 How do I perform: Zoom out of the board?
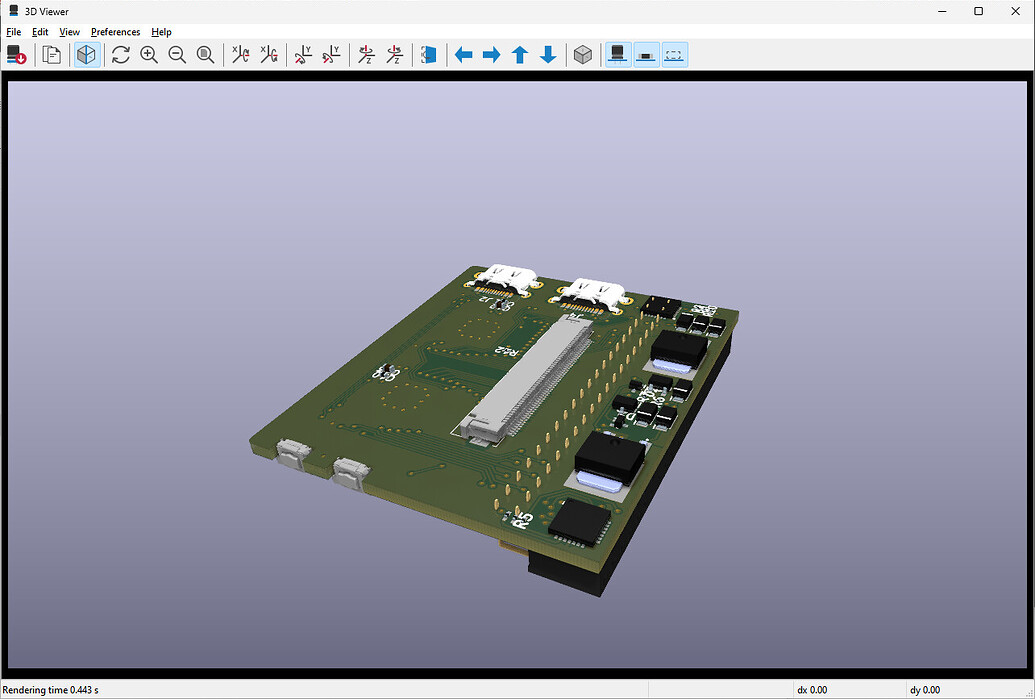(177, 55)
